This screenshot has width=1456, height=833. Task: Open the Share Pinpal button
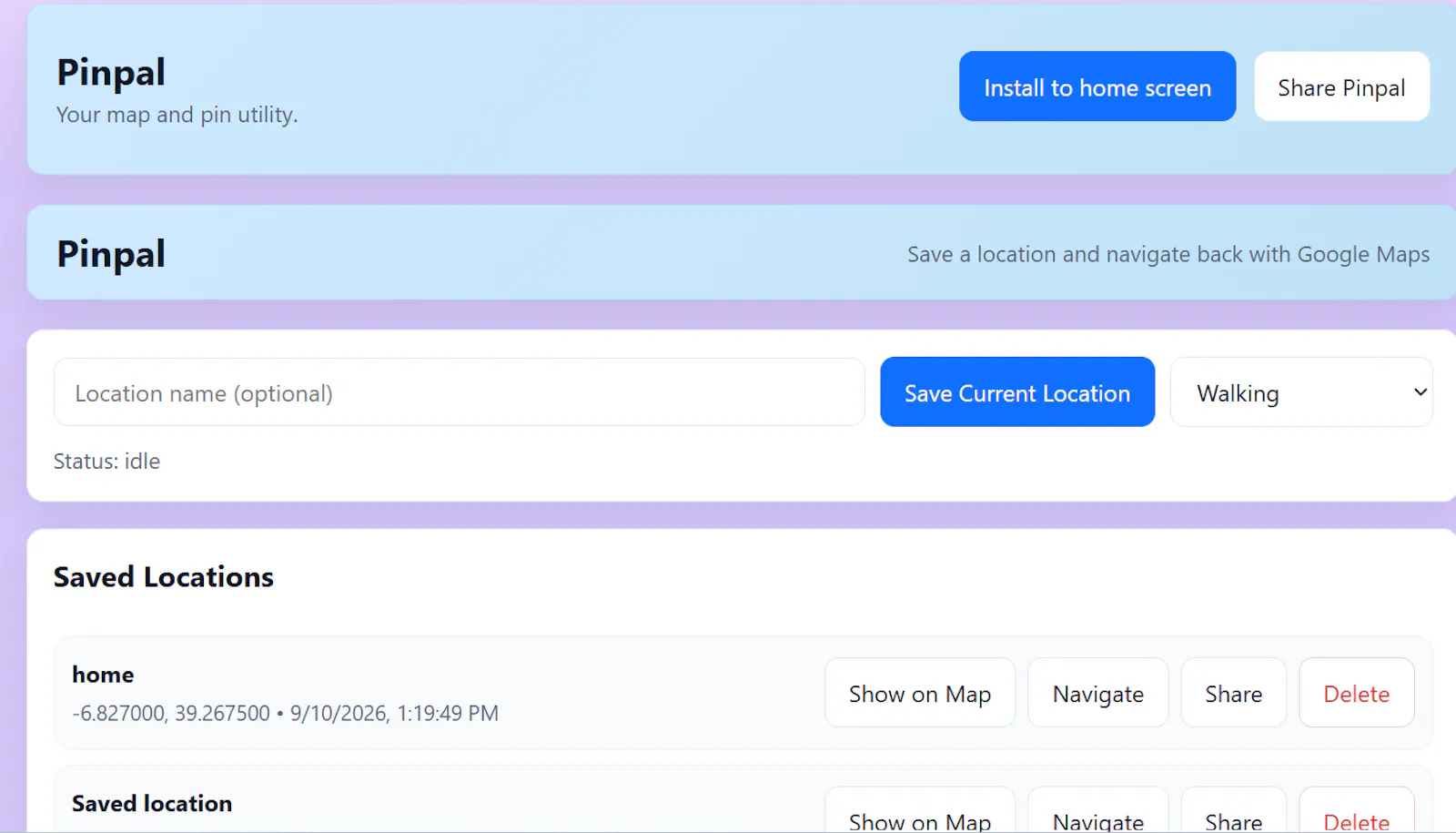click(1341, 86)
